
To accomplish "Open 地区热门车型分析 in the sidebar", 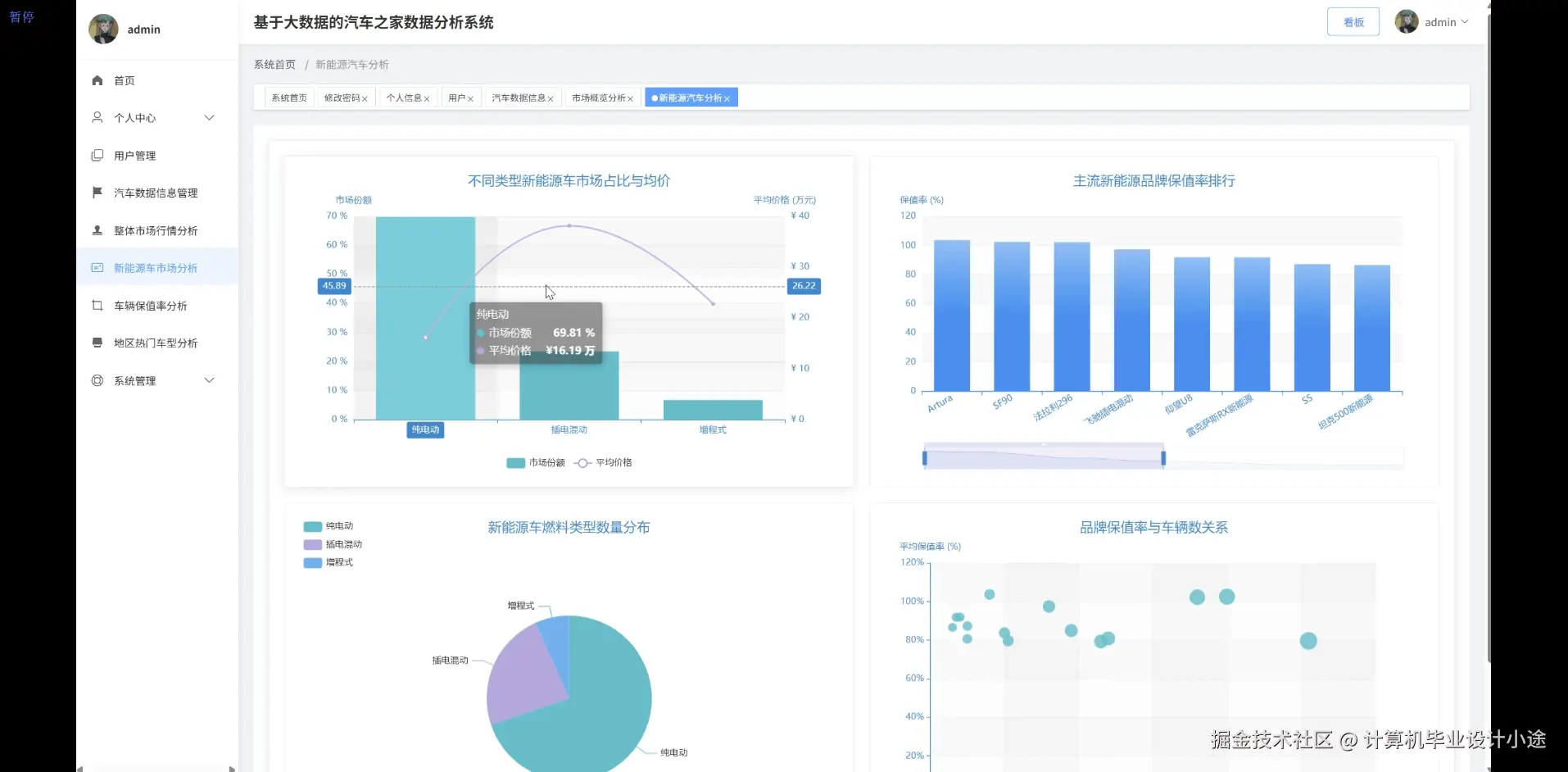I will tap(157, 343).
